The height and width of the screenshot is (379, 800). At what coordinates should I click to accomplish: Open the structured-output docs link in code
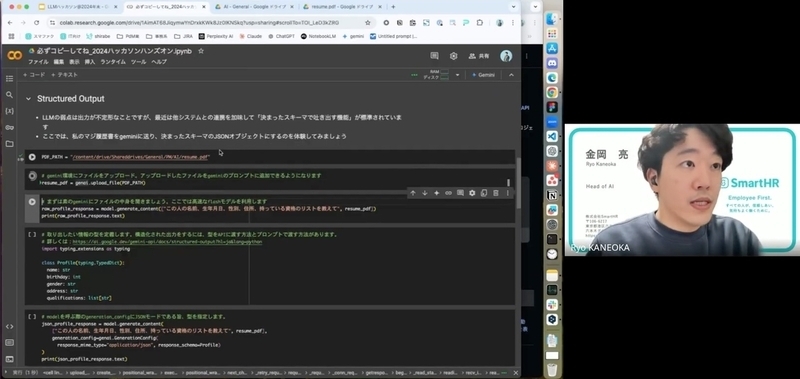(x=167, y=242)
